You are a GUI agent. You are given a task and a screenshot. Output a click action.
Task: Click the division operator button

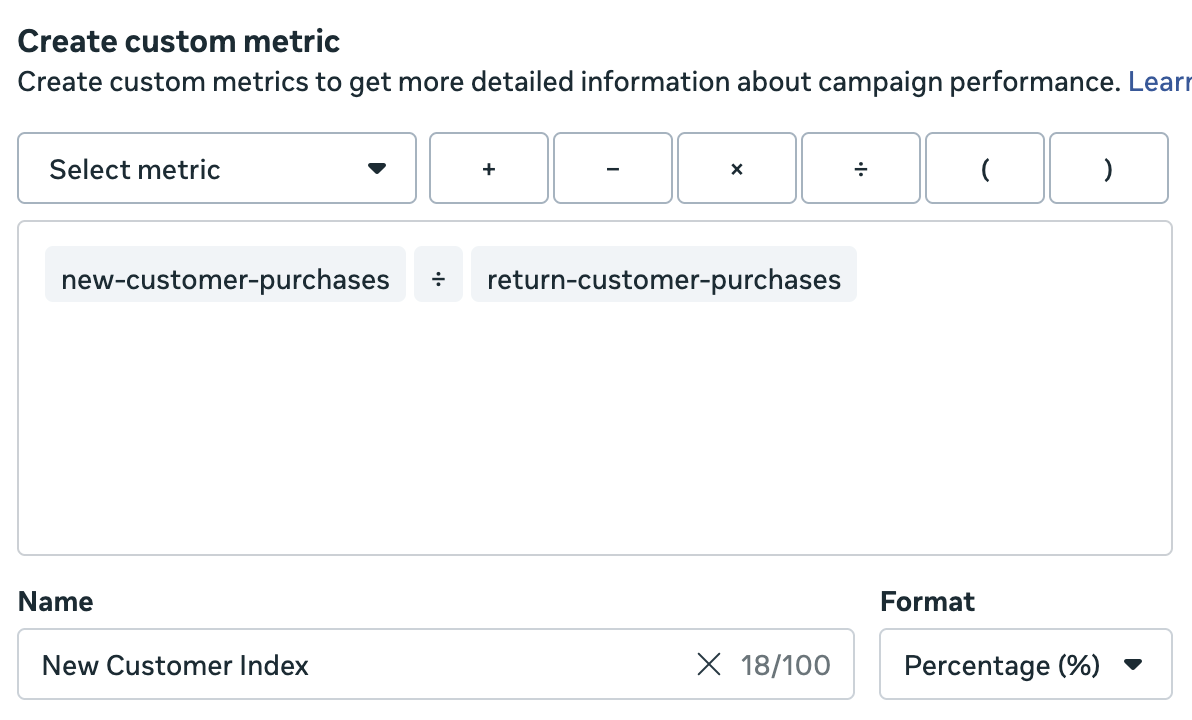coord(860,169)
